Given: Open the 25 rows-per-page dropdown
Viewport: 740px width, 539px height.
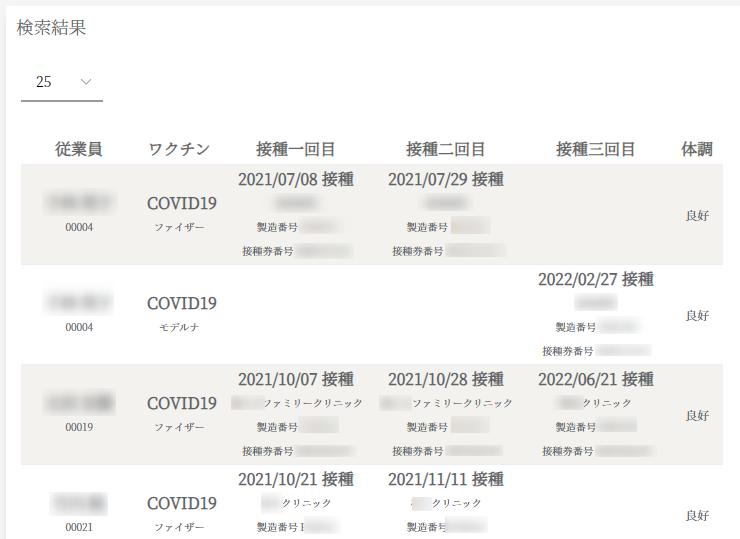Looking at the screenshot, I should point(61,82).
